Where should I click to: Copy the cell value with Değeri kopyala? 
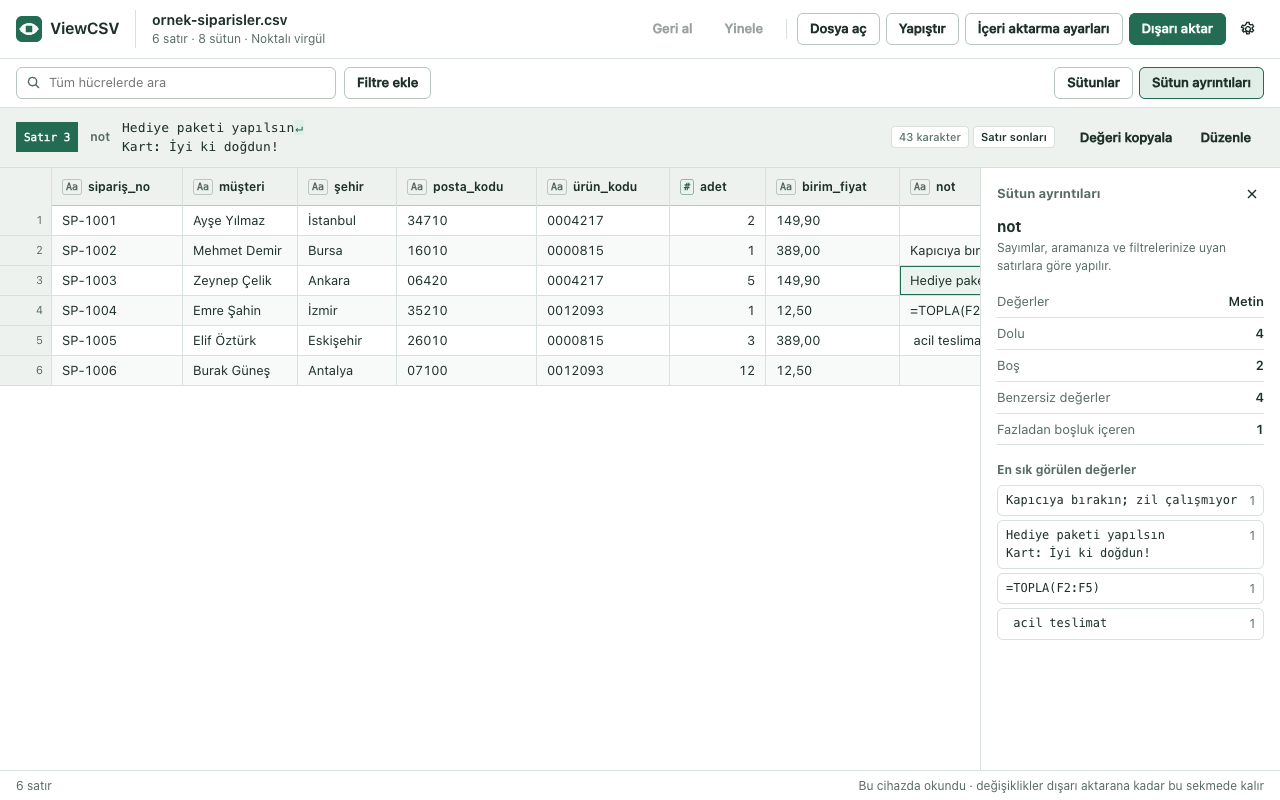coord(1126,137)
